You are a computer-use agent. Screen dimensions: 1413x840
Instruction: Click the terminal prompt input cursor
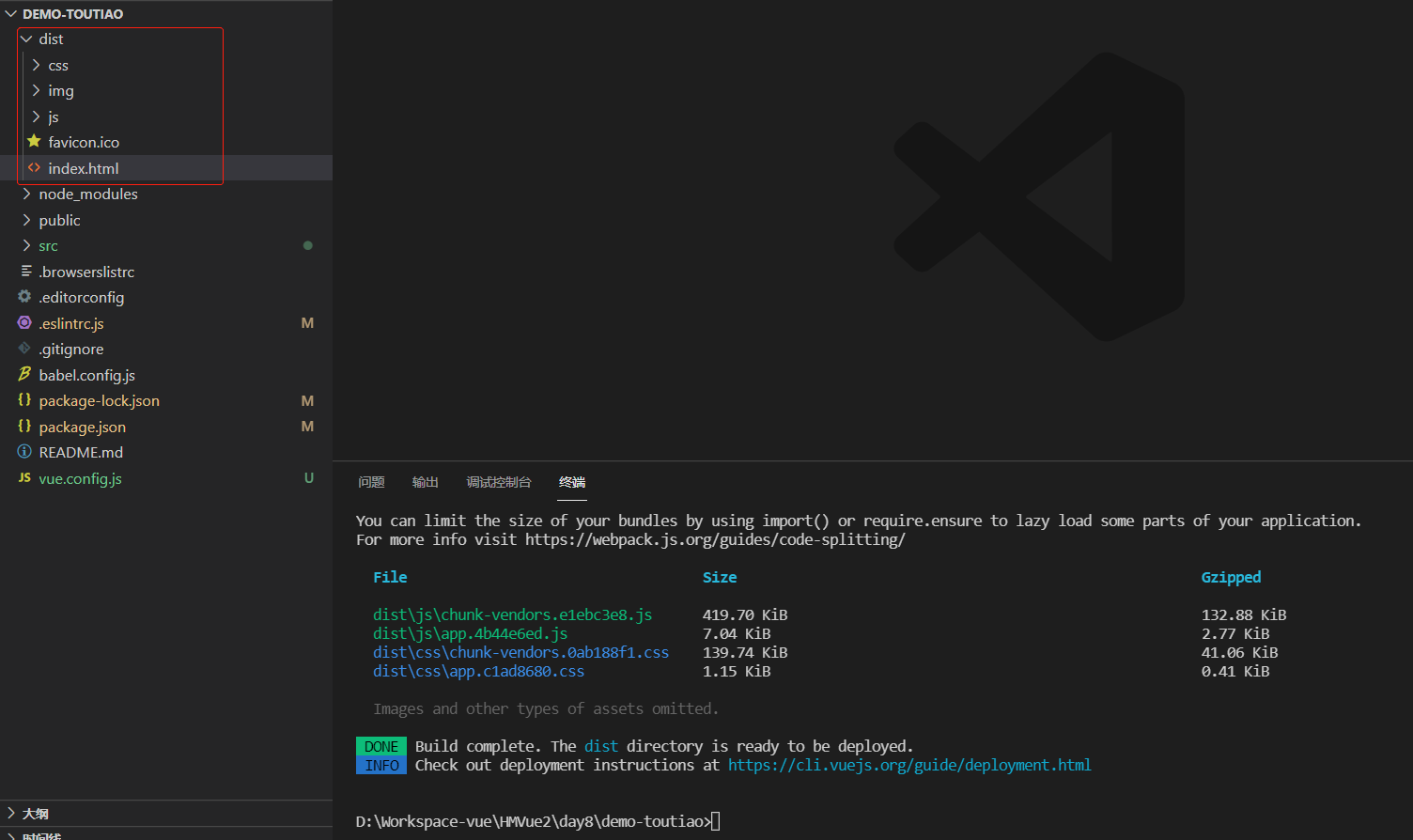[x=716, y=821]
